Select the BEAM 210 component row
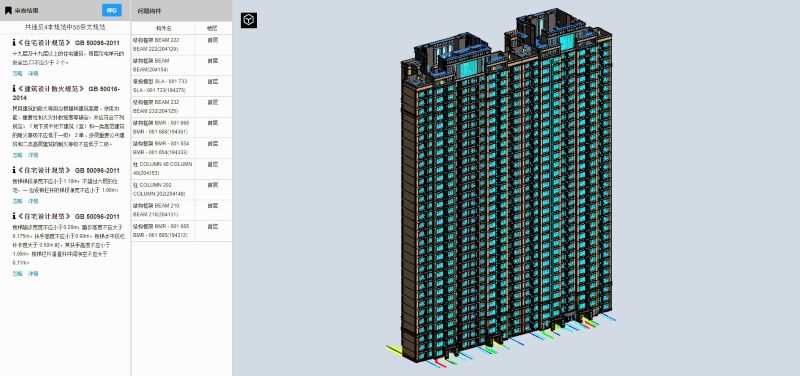This screenshot has height=376, width=800. pyautogui.click(x=182, y=210)
